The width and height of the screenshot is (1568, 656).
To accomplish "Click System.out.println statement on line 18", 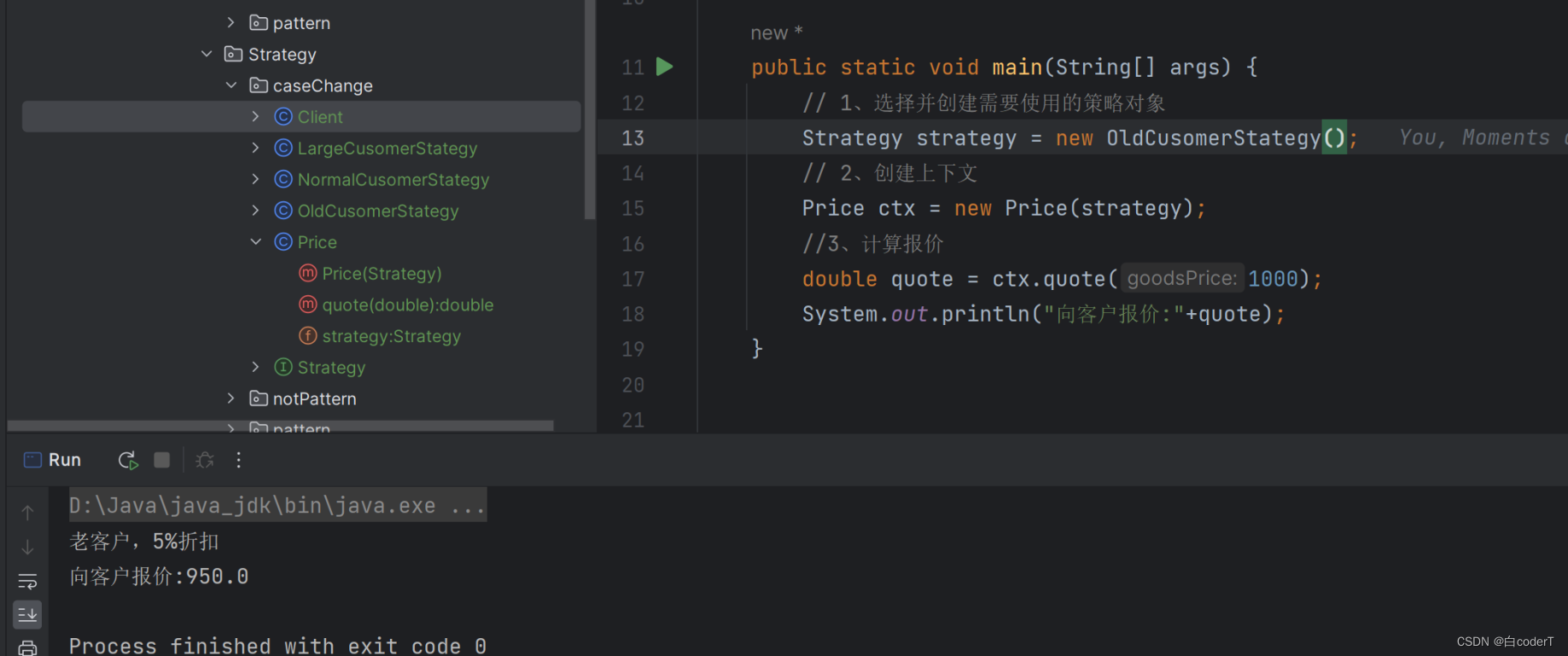I will tap(1042, 314).
